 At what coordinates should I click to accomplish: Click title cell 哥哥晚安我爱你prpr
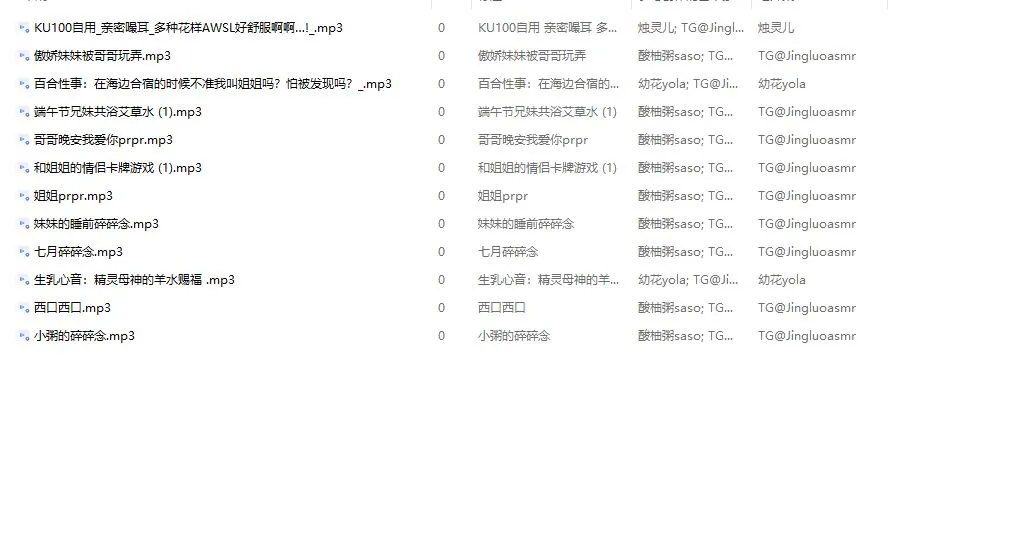(x=533, y=139)
